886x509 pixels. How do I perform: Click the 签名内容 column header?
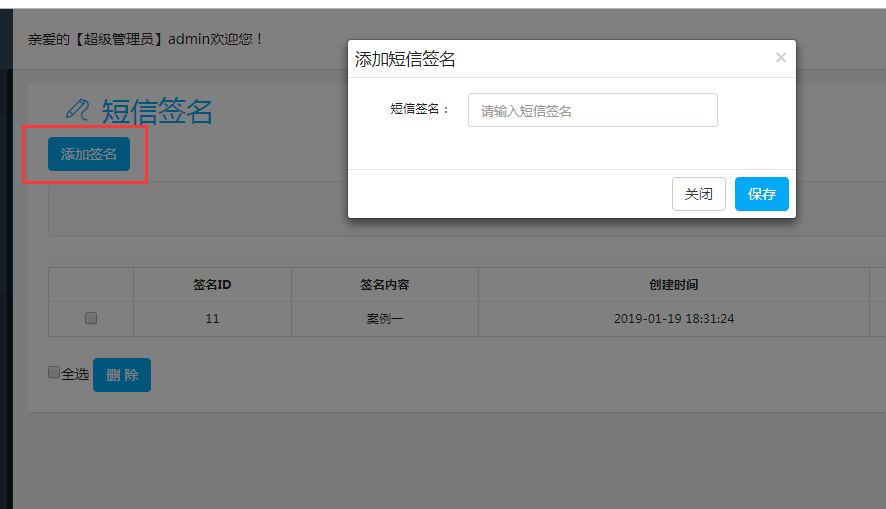click(385, 285)
